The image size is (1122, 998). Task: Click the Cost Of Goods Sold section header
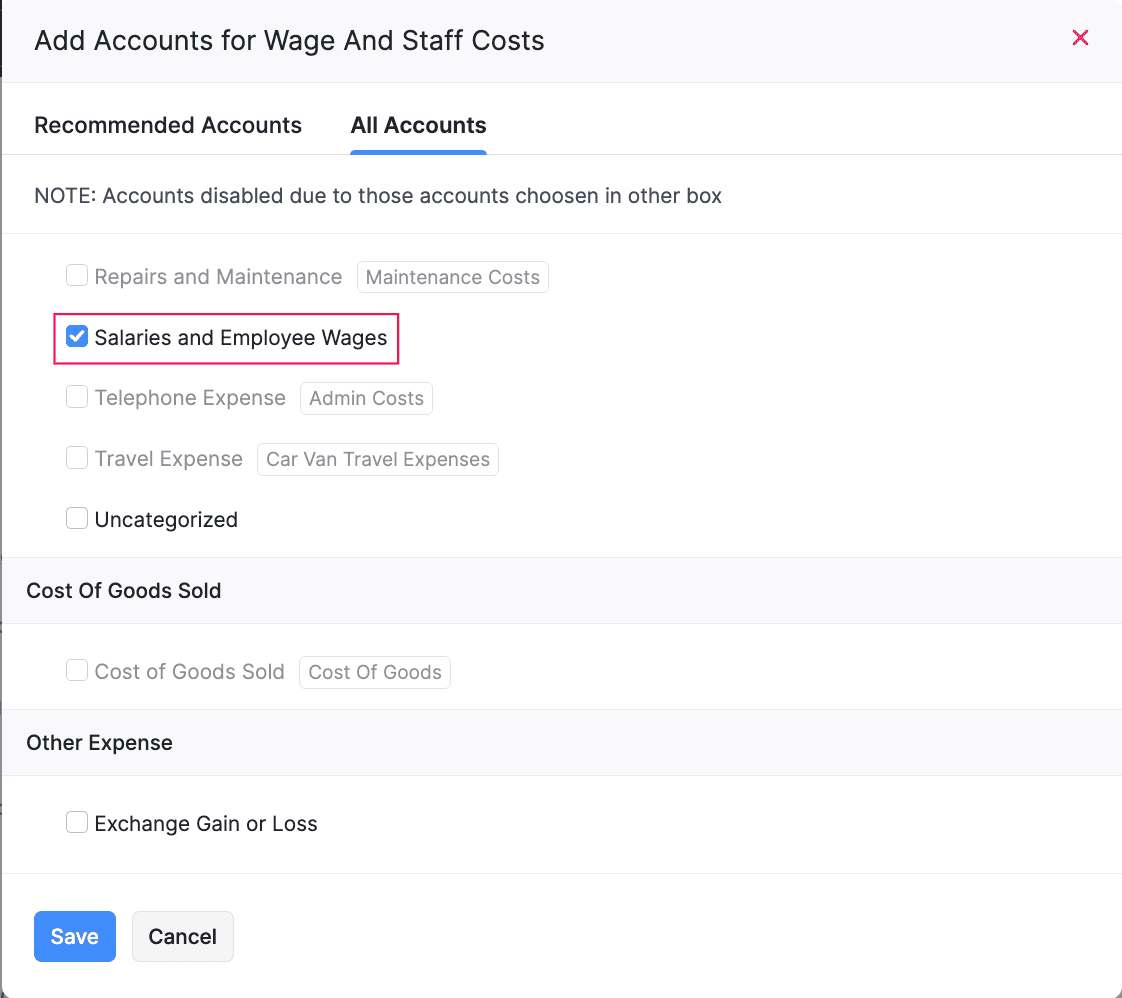pyautogui.click(x=124, y=590)
